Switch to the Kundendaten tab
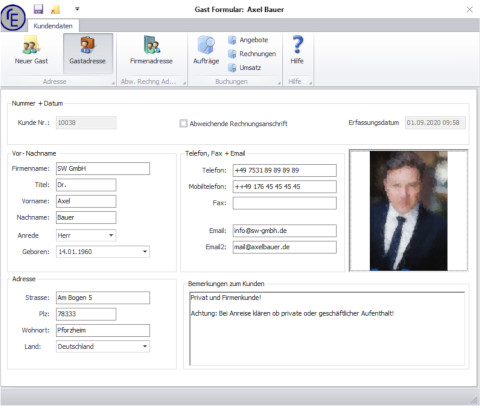Viewport: 480px width, 406px height. pyautogui.click(x=53, y=26)
